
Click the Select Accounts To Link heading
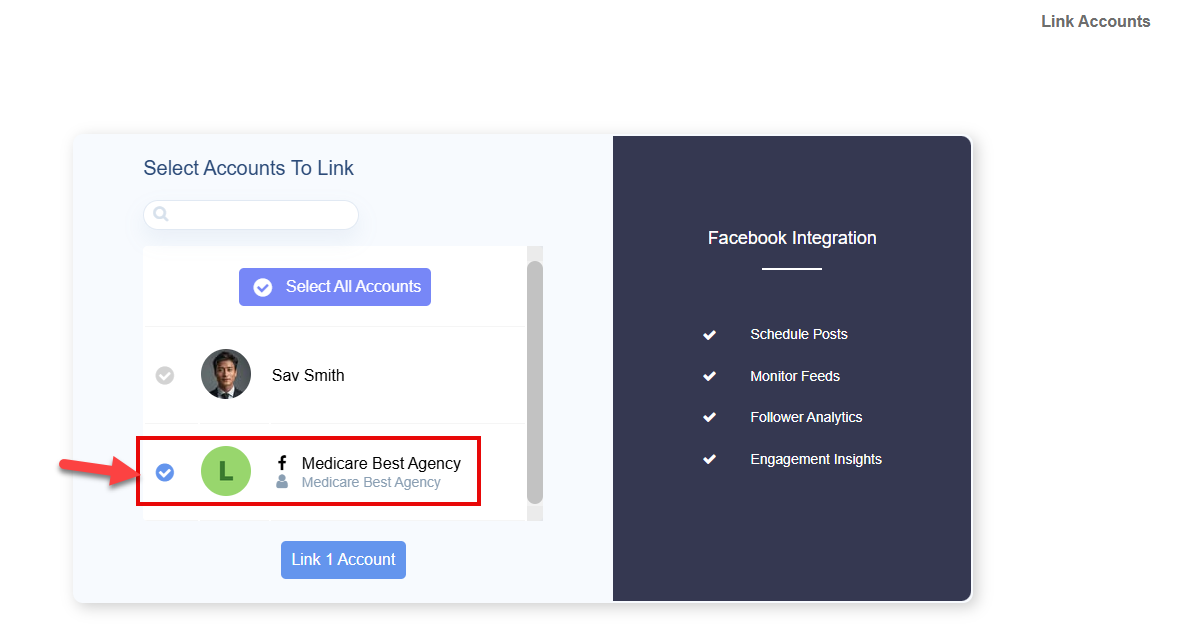(x=248, y=168)
